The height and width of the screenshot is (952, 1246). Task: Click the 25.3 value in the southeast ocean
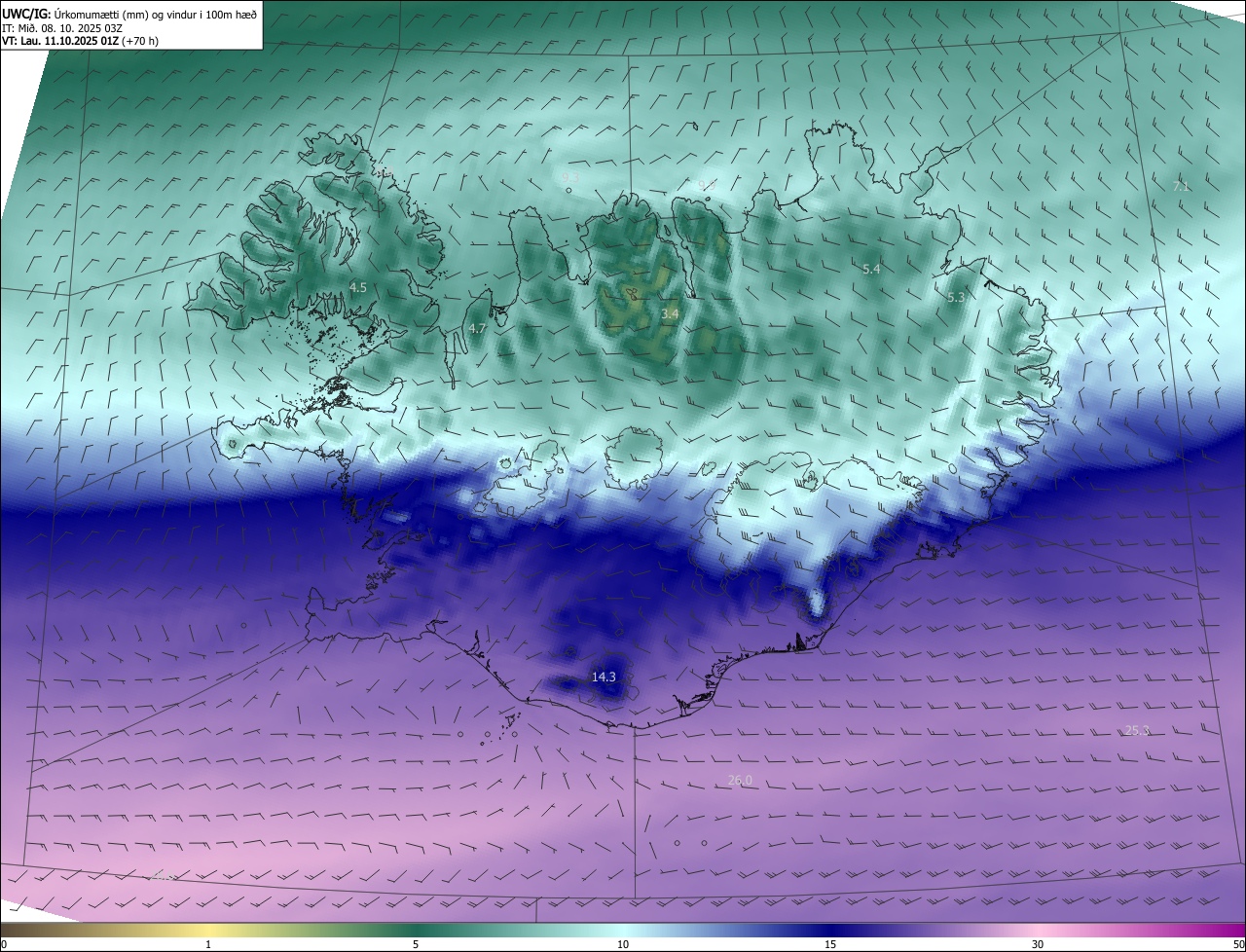(x=1137, y=730)
